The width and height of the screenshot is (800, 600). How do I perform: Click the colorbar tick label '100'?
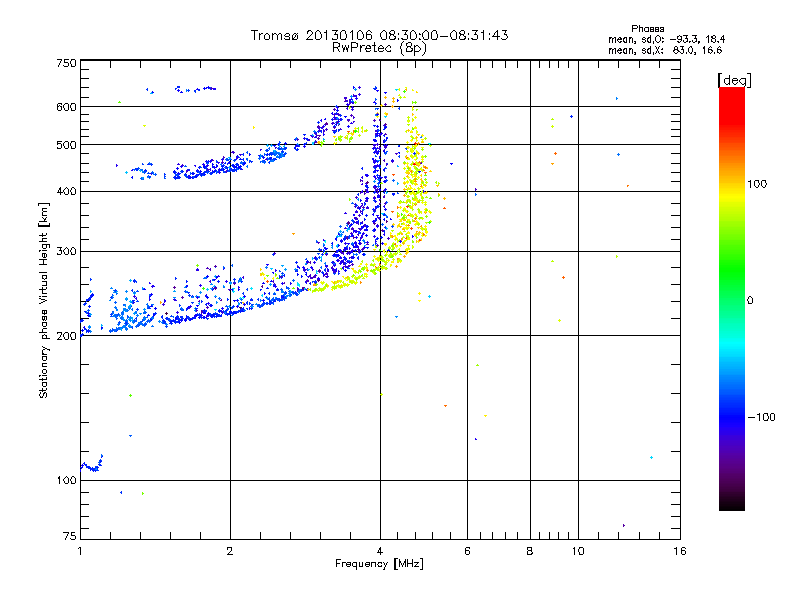tap(757, 184)
